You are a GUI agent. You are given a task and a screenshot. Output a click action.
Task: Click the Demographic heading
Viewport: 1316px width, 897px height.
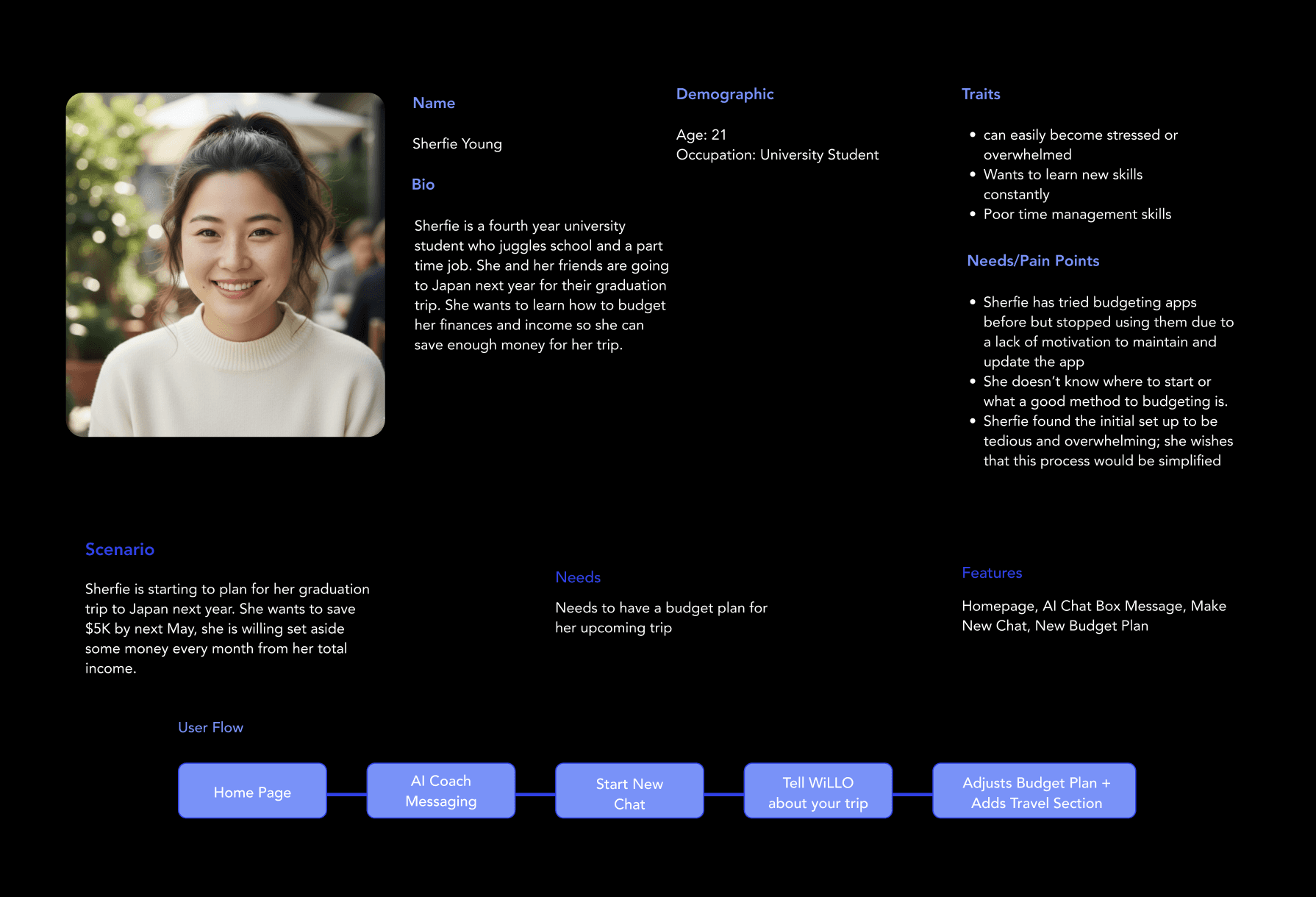tap(725, 94)
